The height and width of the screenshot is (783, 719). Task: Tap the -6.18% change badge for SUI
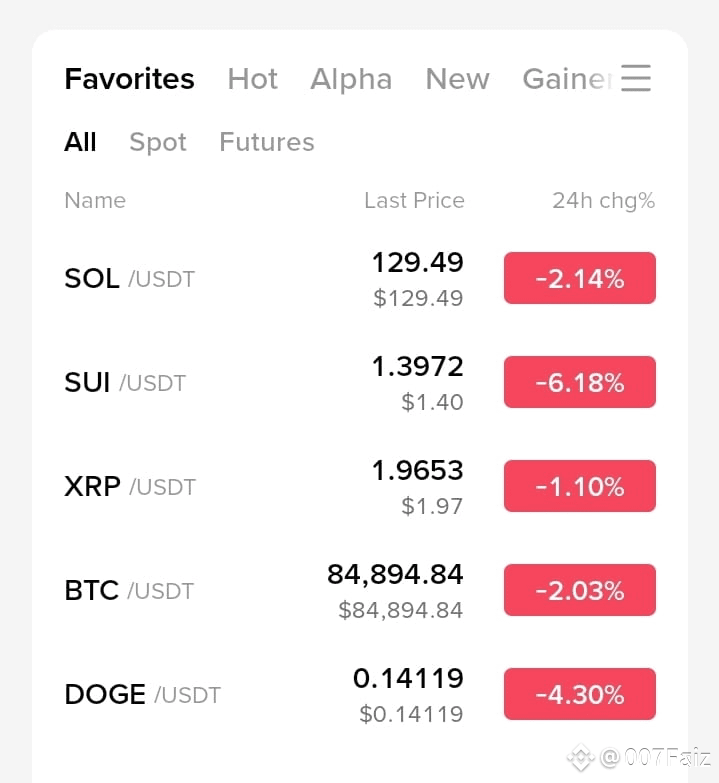pyautogui.click(x=580, y=382)
